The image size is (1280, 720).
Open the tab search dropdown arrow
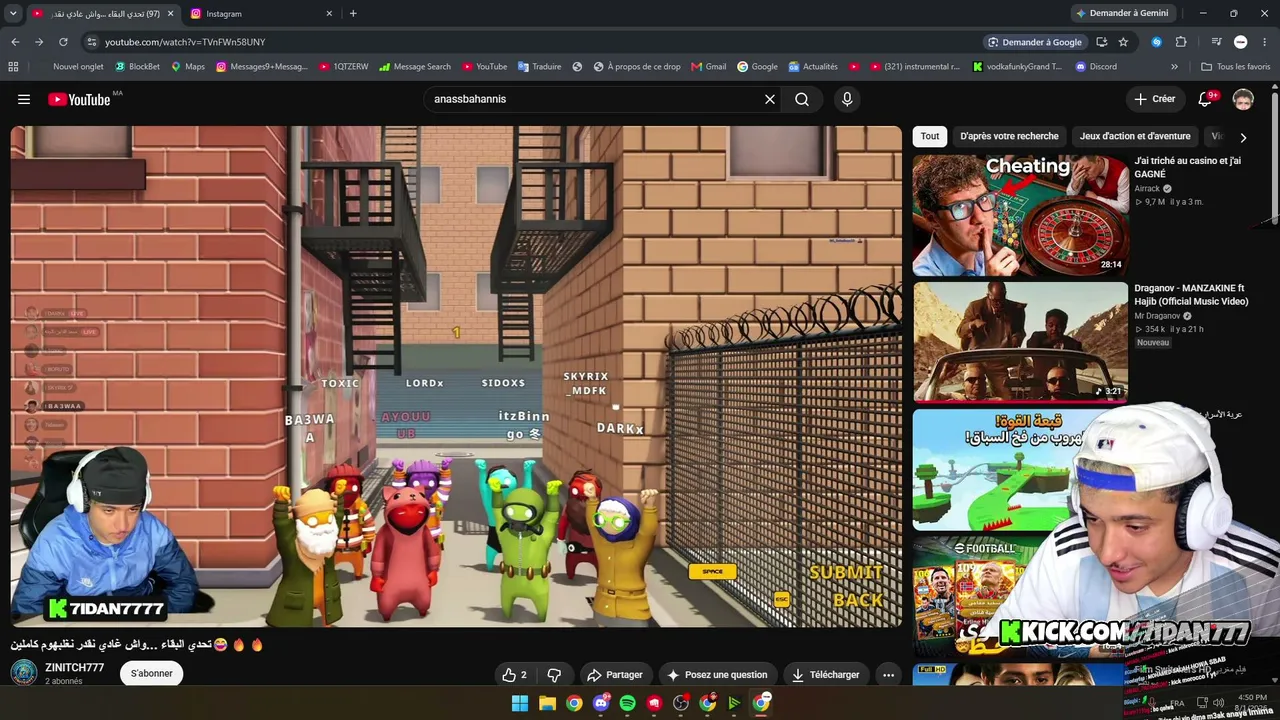point(13,13)
